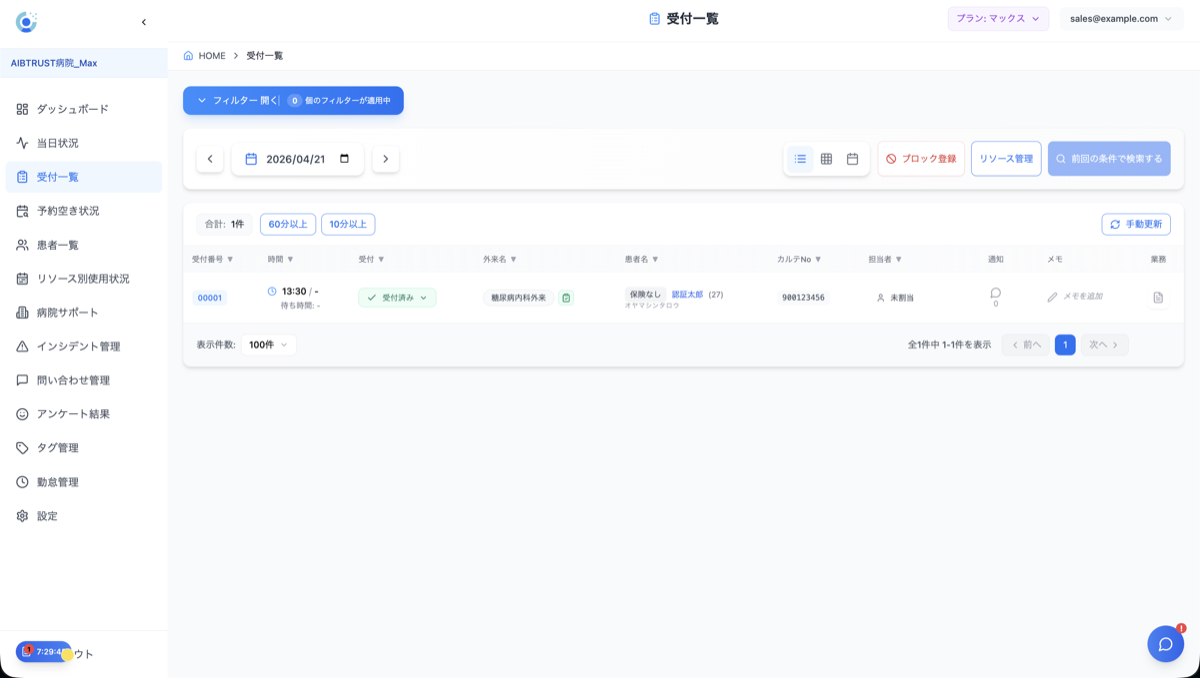Open the document icon in the 業務 column
This screenshot has height=678, width=1200.
[1158, 298]
